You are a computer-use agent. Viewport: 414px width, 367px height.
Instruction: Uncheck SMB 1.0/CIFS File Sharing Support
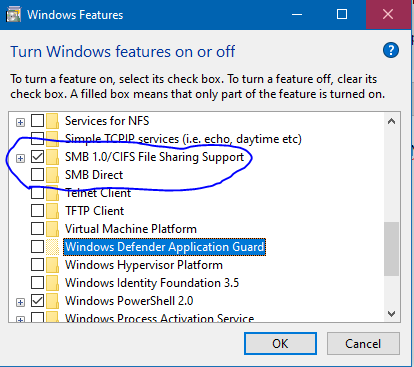click(x=37, y=157)
